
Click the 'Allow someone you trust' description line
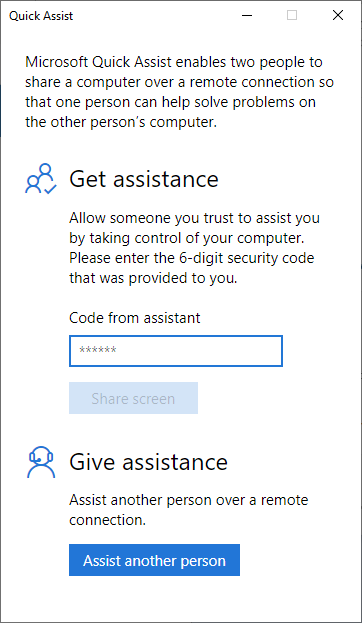194,218
